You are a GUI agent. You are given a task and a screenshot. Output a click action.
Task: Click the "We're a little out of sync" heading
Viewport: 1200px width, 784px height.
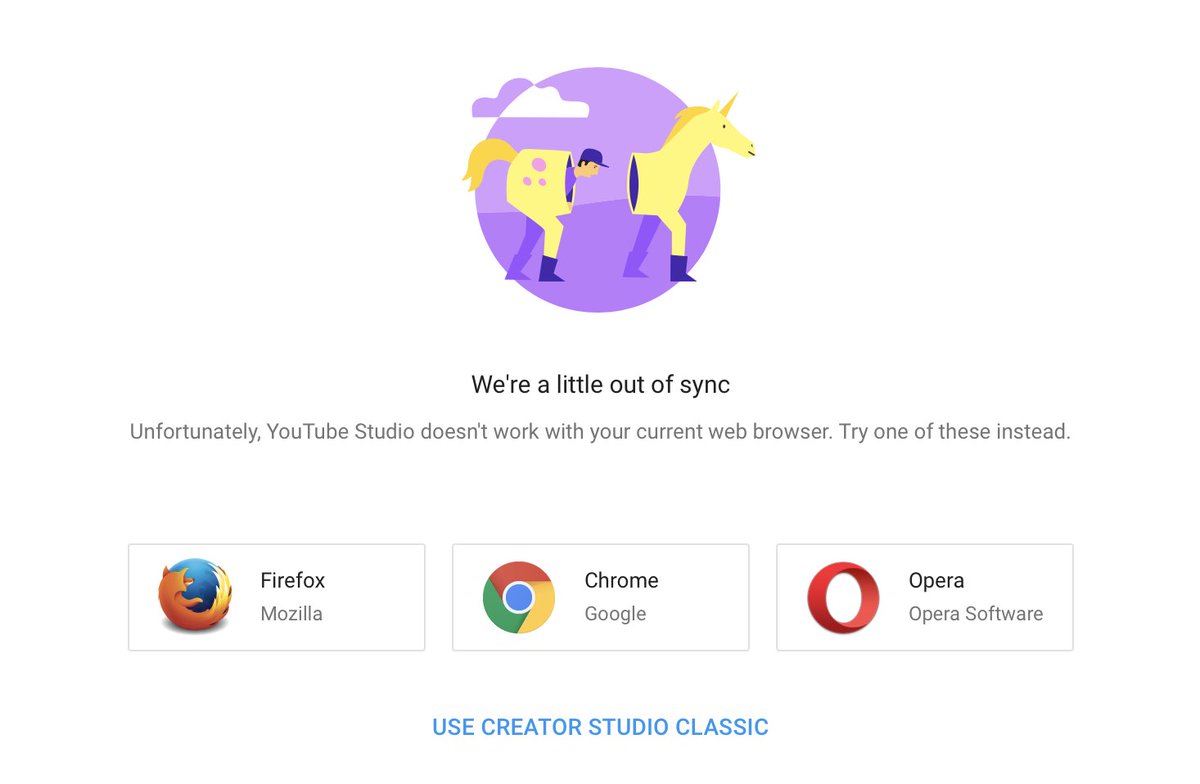600,384
